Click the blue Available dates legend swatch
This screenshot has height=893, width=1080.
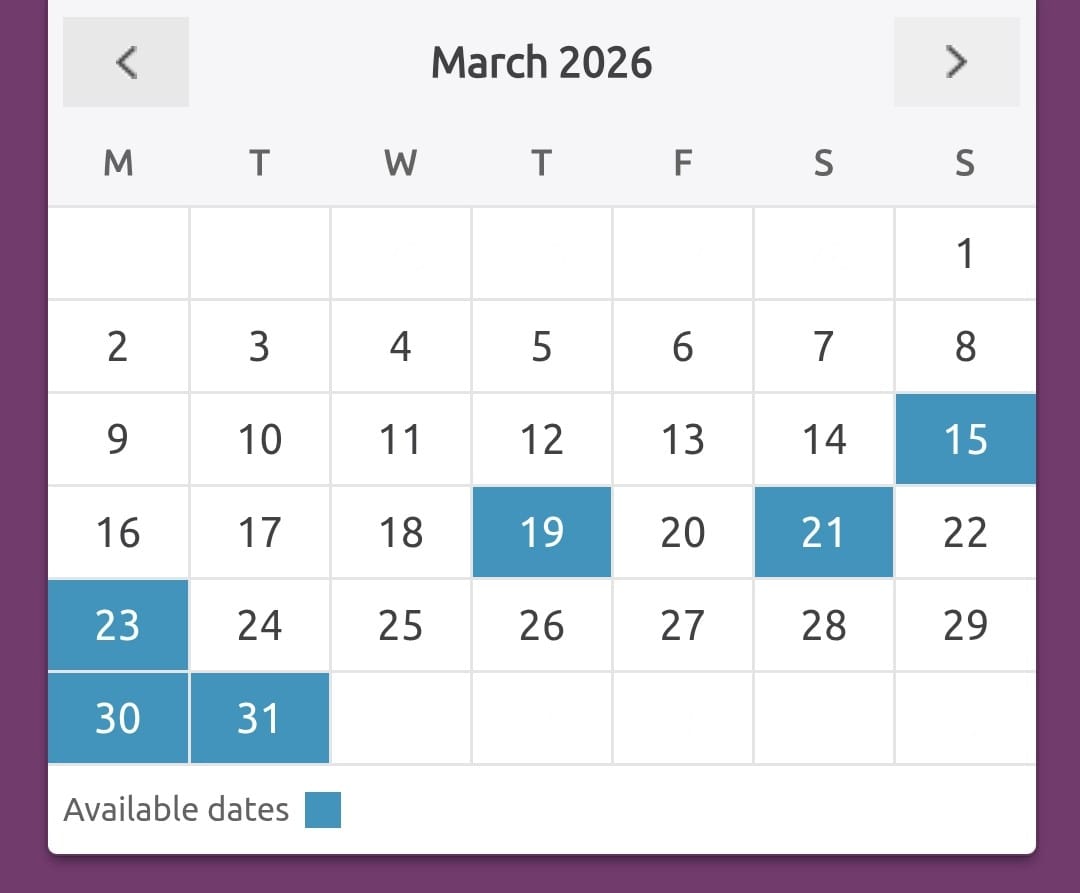(323, 810)
